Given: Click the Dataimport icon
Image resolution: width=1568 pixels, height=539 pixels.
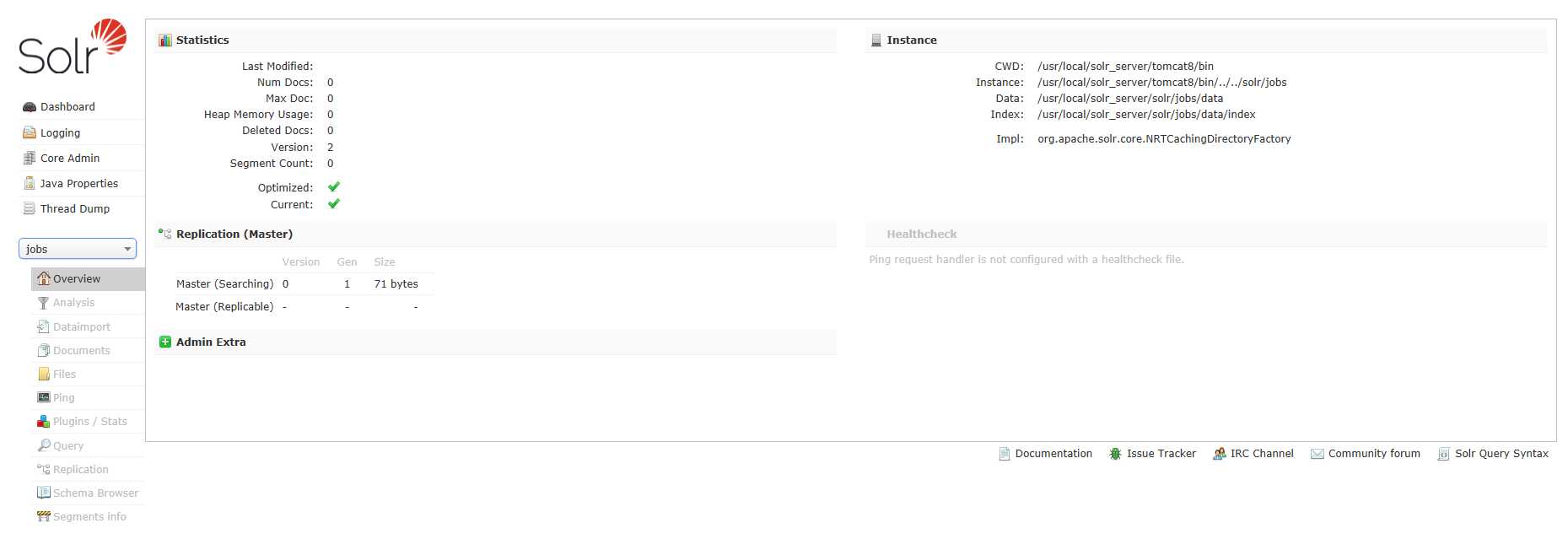Looking at the screenshot, I should click(x=44, y=326).
